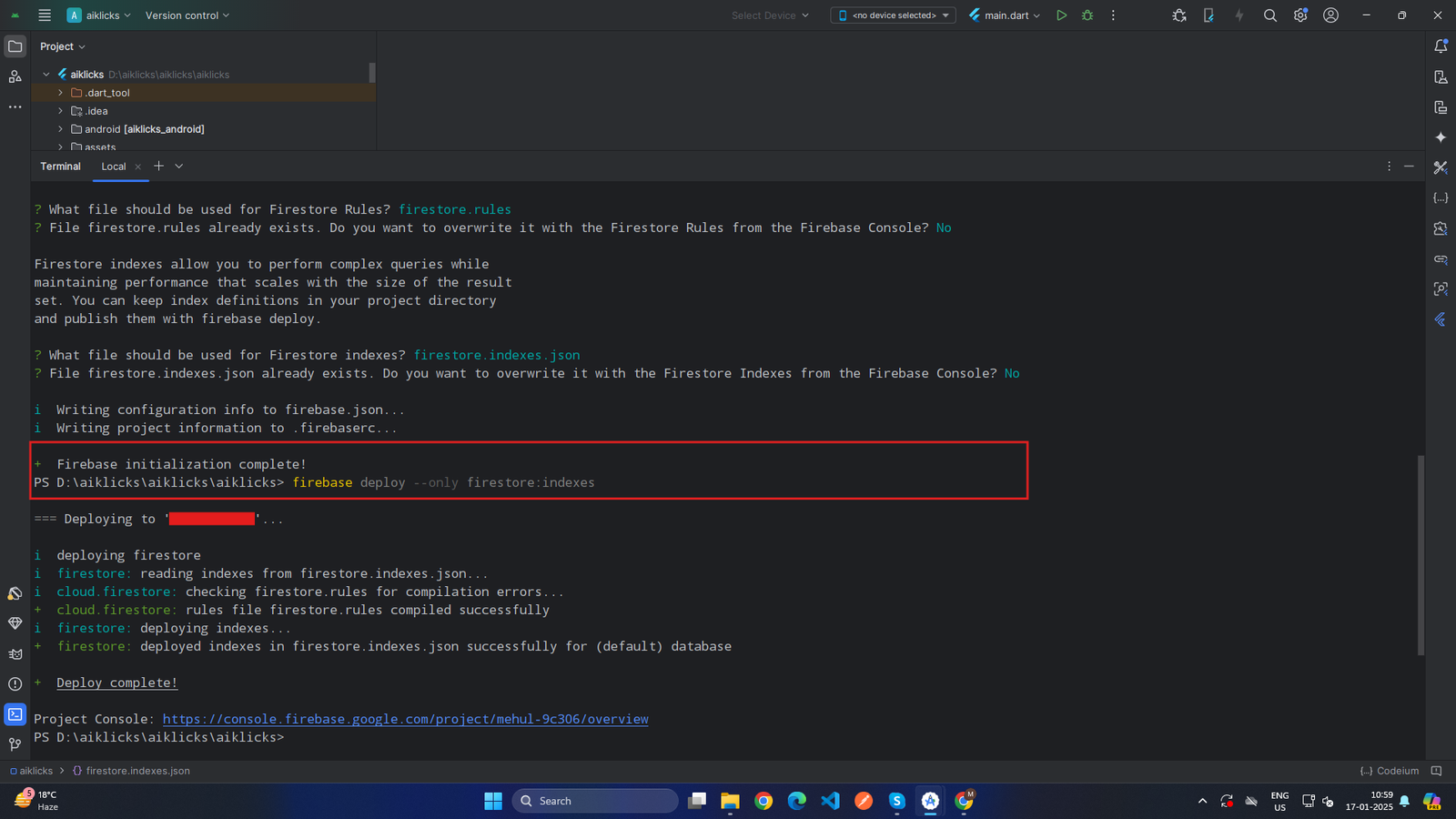Open the main hamburger menu
The width and height of the screenshot is (1456, 819).
(45, 15)
